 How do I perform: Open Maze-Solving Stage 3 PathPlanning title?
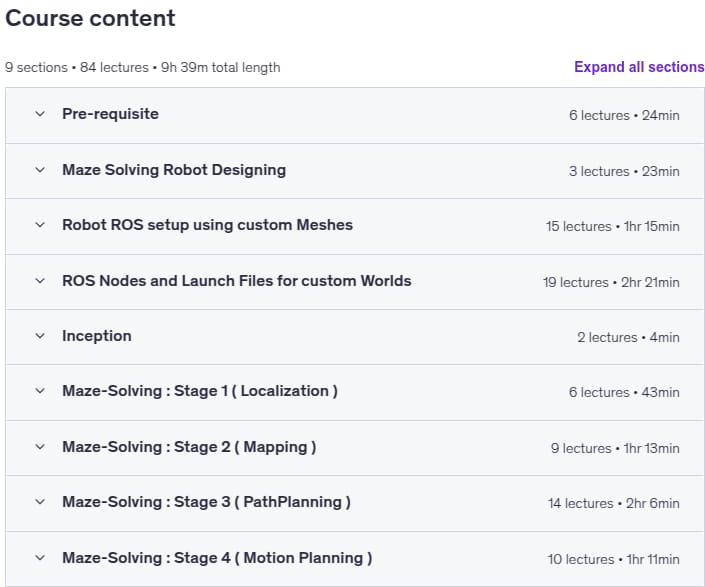click(x=206, y=502)
